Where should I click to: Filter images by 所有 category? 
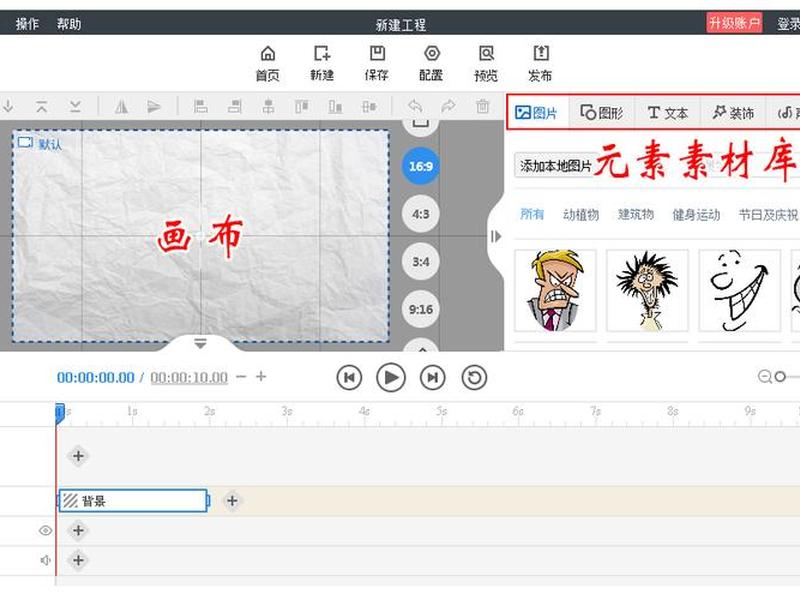click(532, 214)
